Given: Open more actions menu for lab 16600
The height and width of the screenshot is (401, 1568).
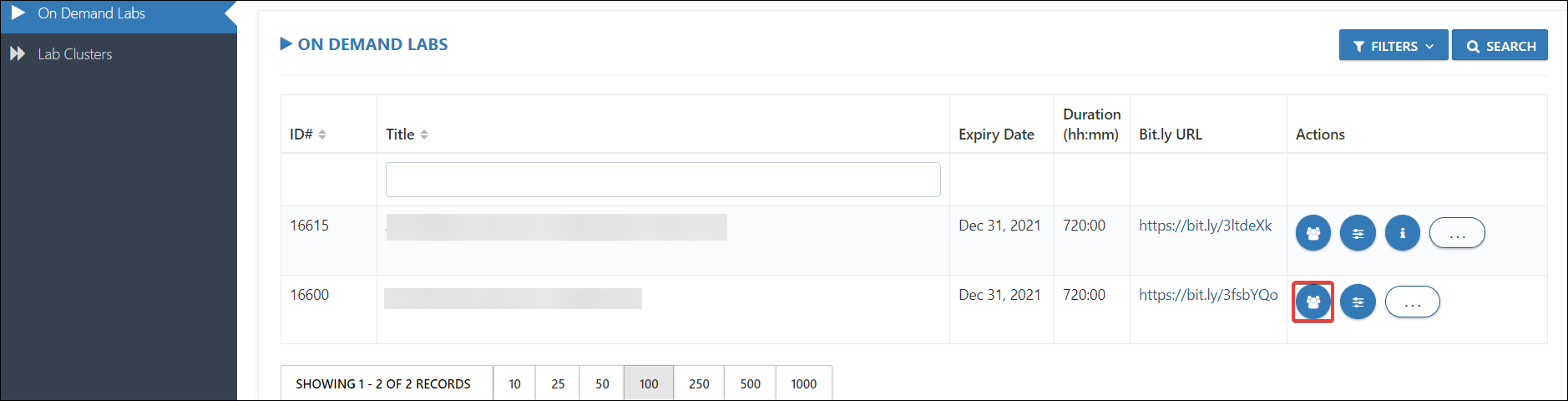Looking at the screenshot, I should pos(1412,302).
